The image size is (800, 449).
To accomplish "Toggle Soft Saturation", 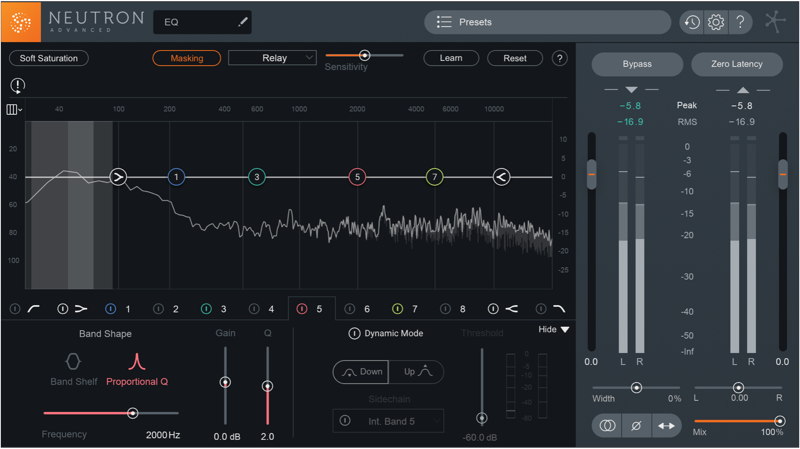I will coord(49,58).
